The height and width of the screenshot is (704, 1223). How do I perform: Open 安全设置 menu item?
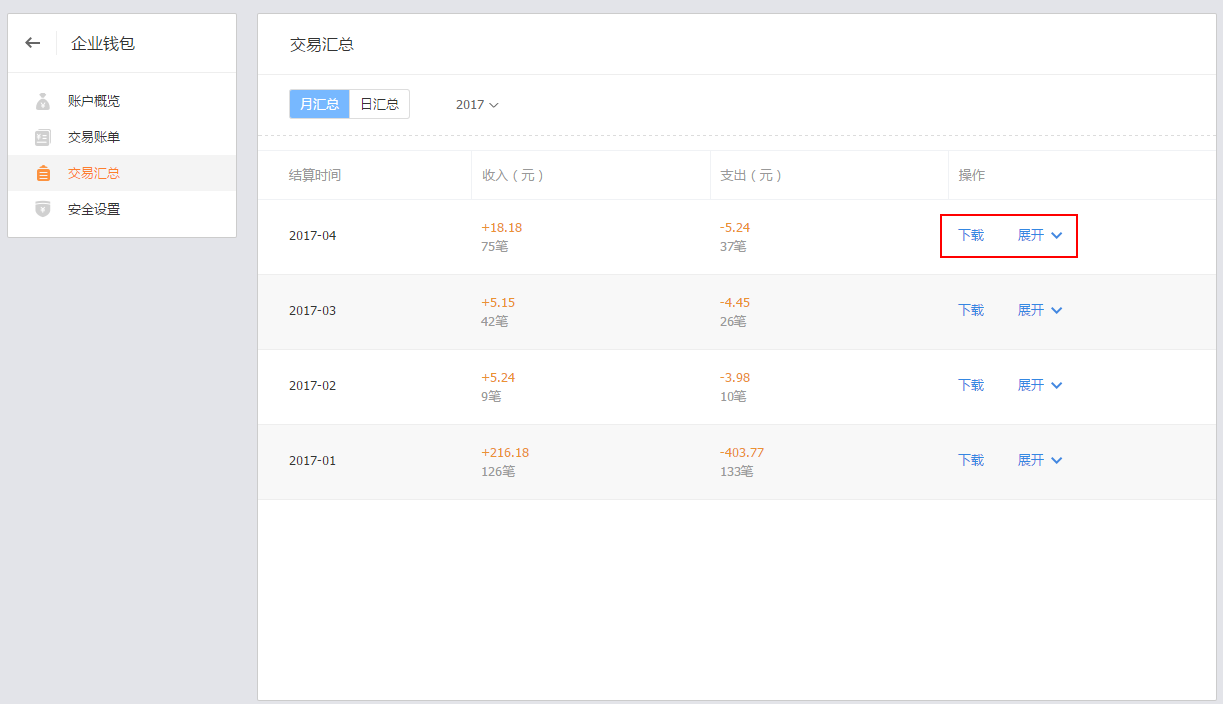tap(94, 209)
